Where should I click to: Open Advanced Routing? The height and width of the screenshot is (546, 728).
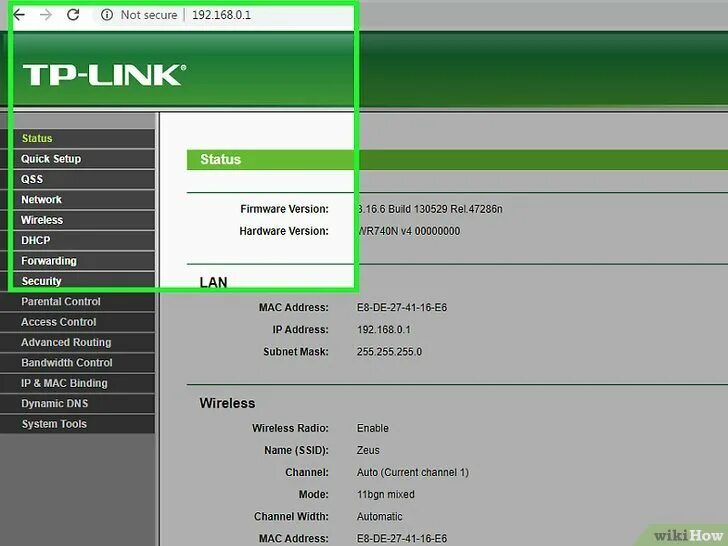78,343
